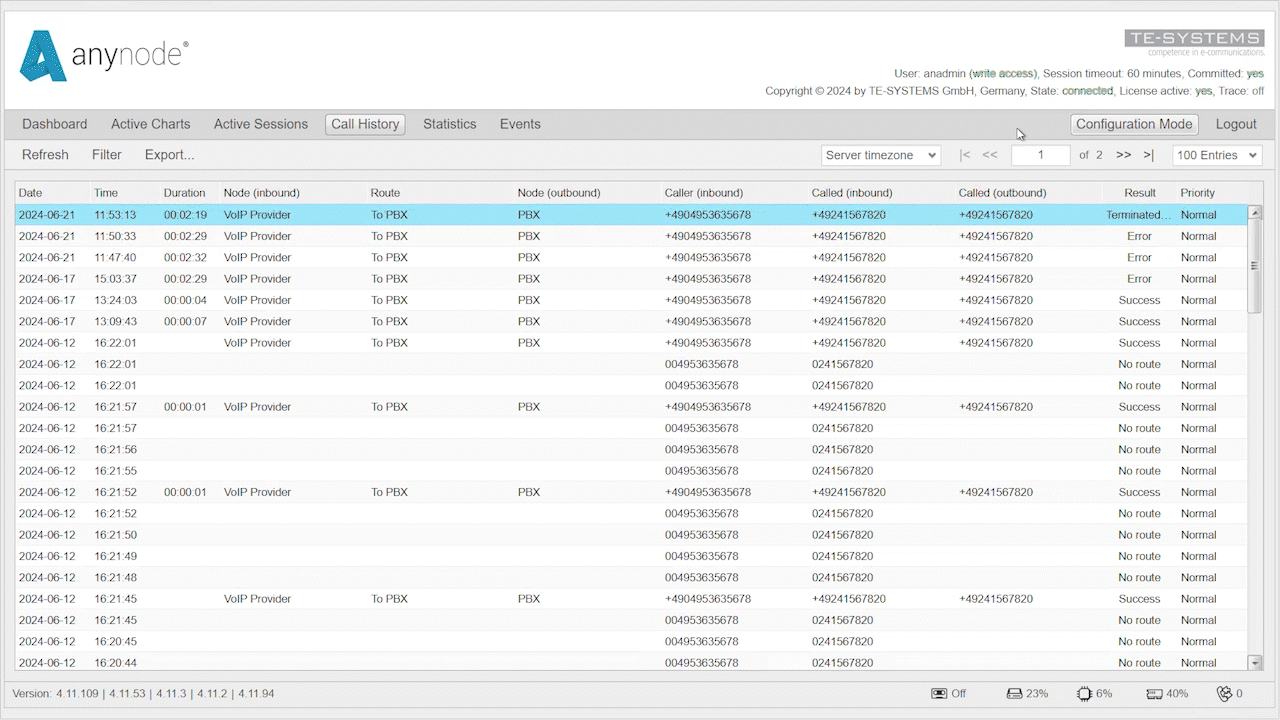
Task: Select the row at 16:21:55
Action: (x=632, y=471)
